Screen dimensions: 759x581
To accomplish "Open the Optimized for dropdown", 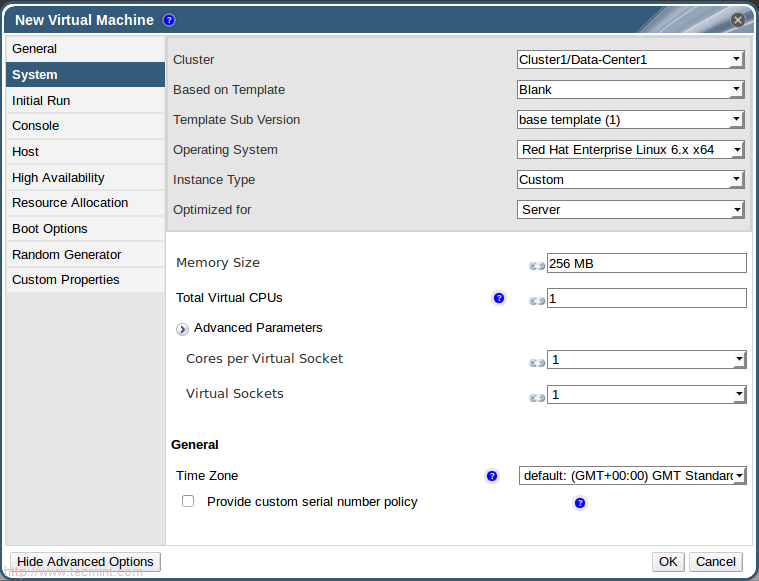I will coord(631,210).
